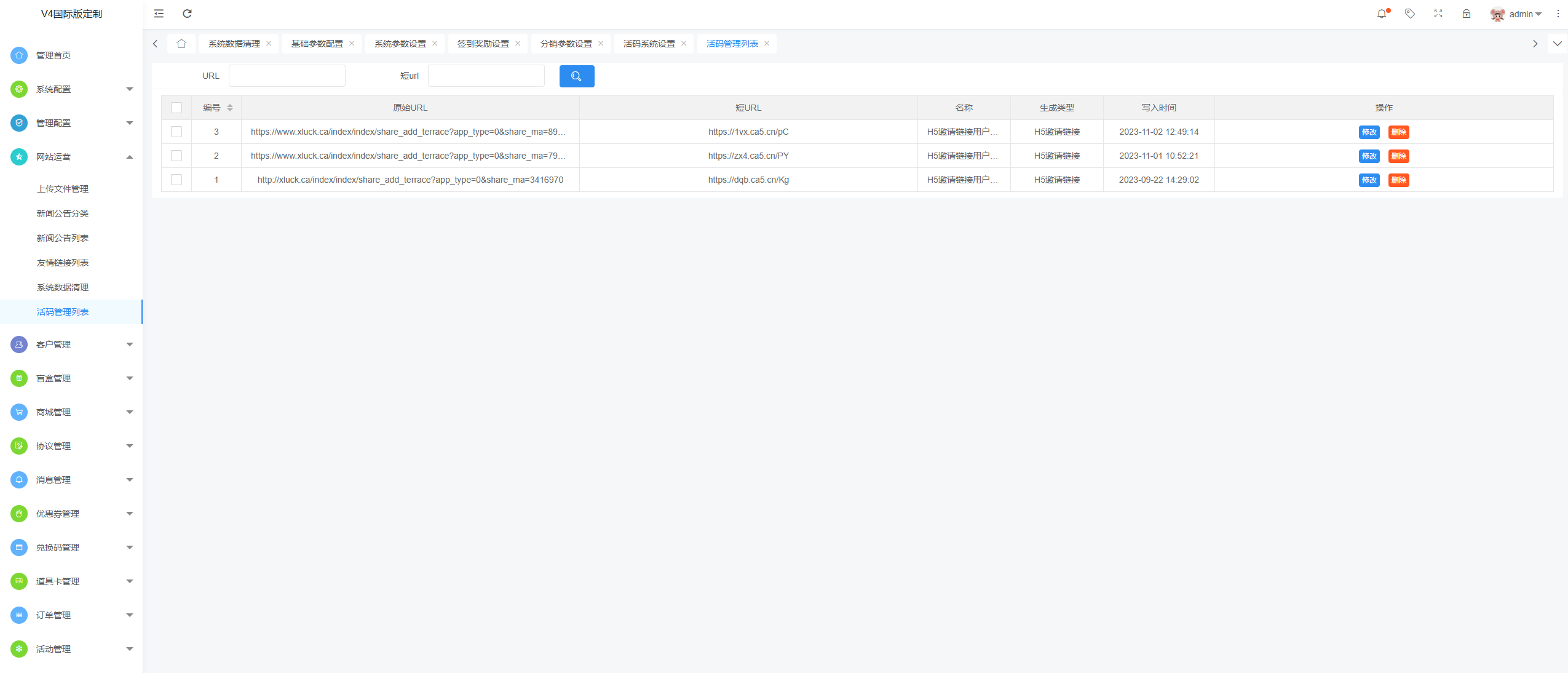Collapse sidebar with the menu fold icon
This screenshot has height=673, width=1568.
(159, 14)
